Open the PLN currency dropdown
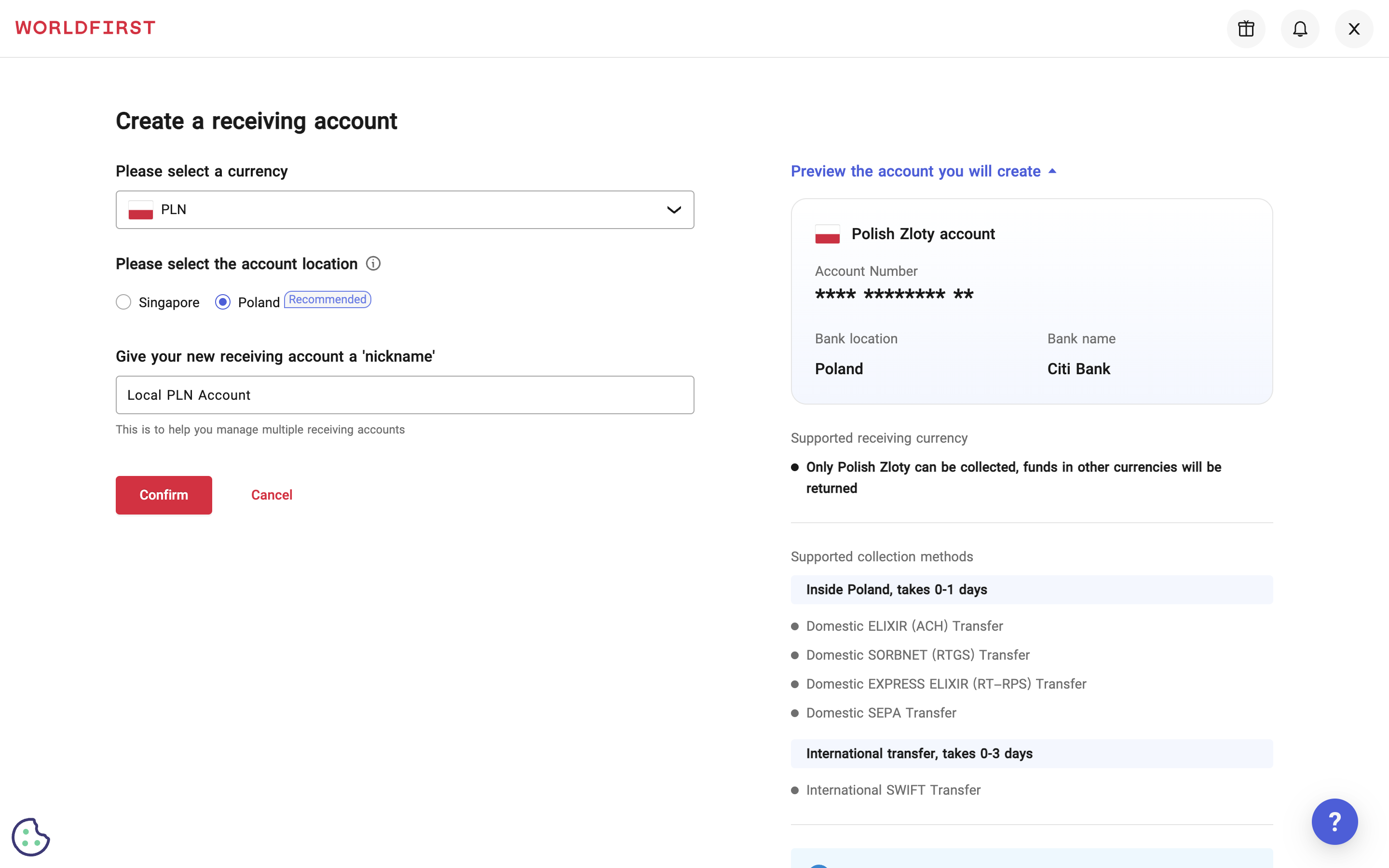 pos(404,210)
